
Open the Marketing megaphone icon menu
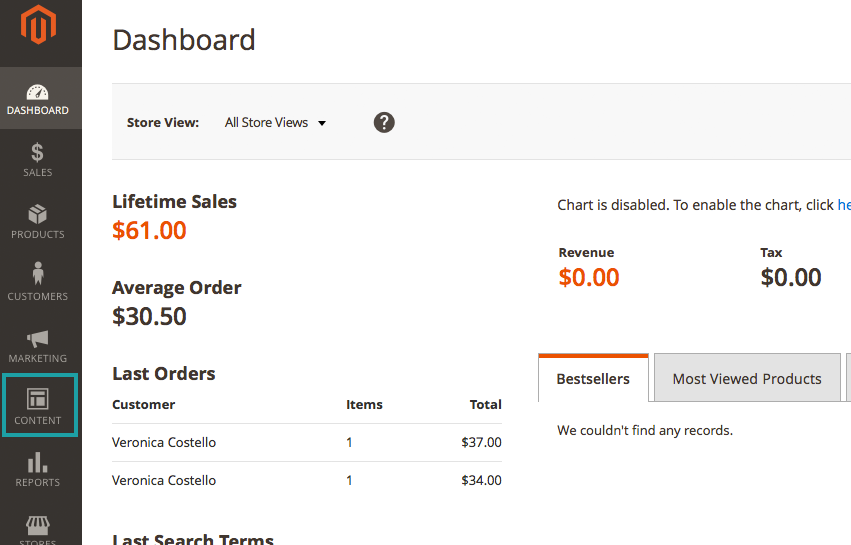click(x=38, y=346)
